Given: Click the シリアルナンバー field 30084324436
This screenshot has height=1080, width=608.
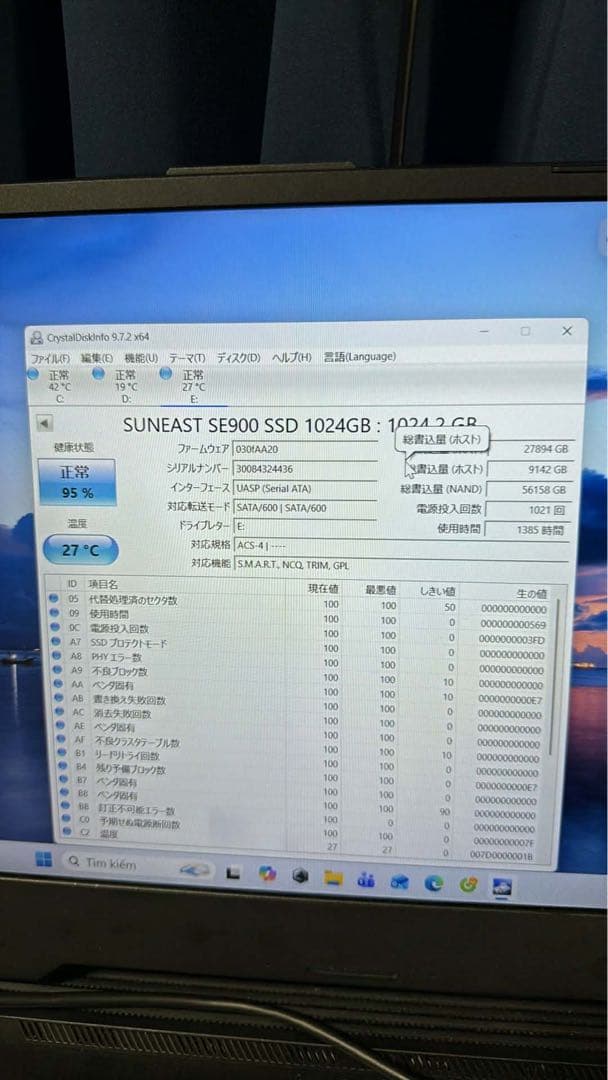Looking at the screenshot, I should click(304, 469).
